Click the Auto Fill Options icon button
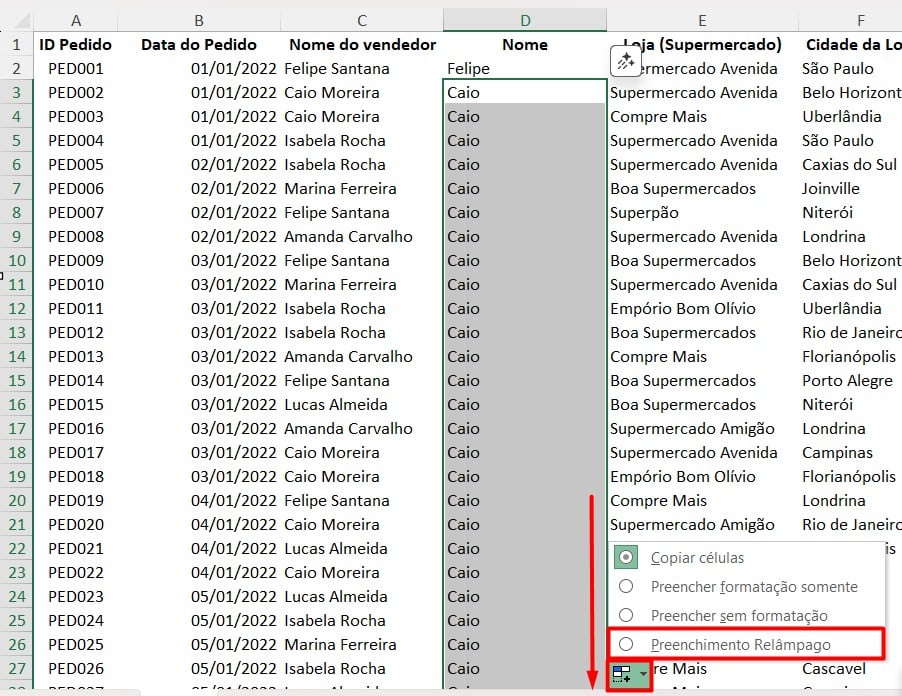 click(x=622, y=676)
